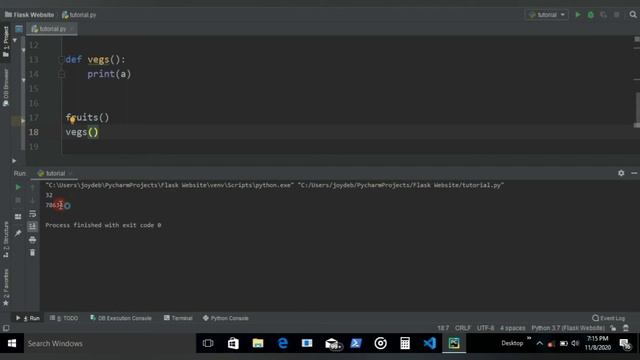Open Search Everywhere magnifier icon
Viewport: 640px width, 360px height.
click(x=633, y=15)
